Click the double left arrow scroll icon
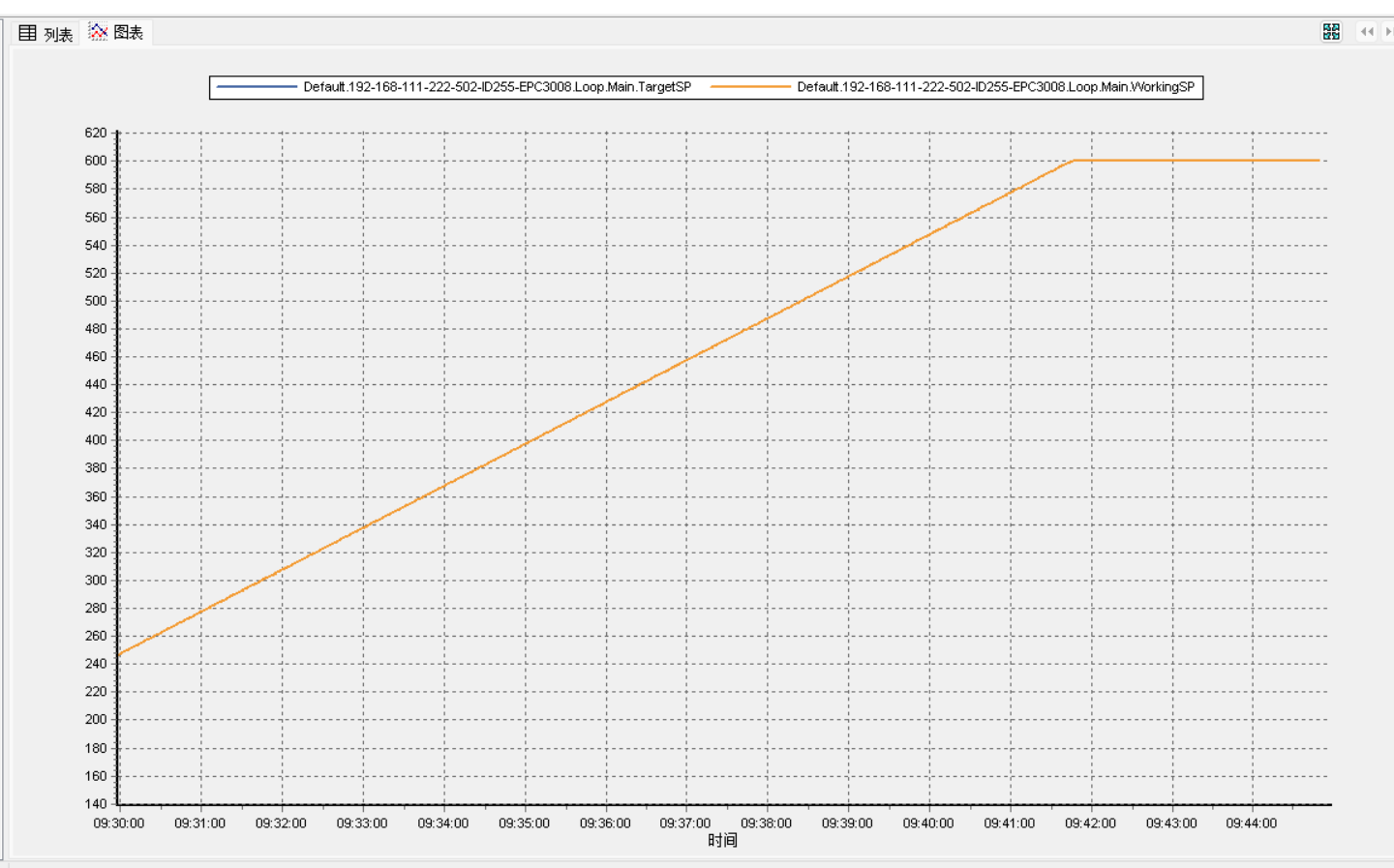Image resolution: width=1394 pixels, height=868 pixels. click(x=1366, y=32)
